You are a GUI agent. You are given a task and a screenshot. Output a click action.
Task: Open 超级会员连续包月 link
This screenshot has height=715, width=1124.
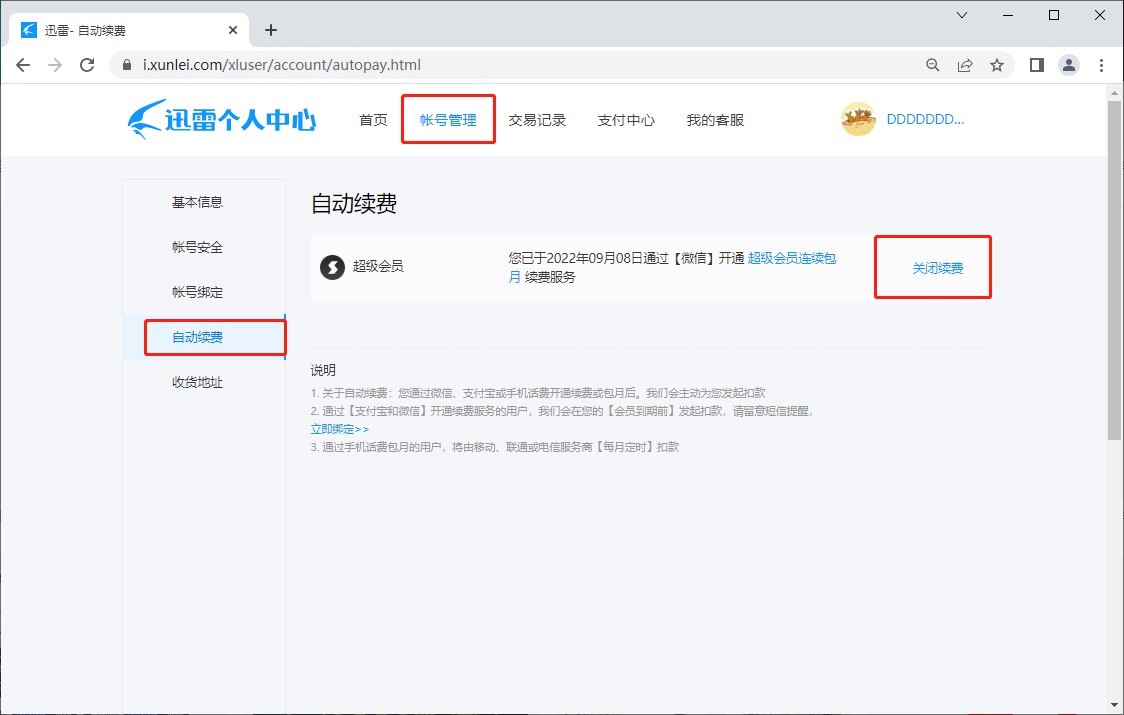[791, 258]
